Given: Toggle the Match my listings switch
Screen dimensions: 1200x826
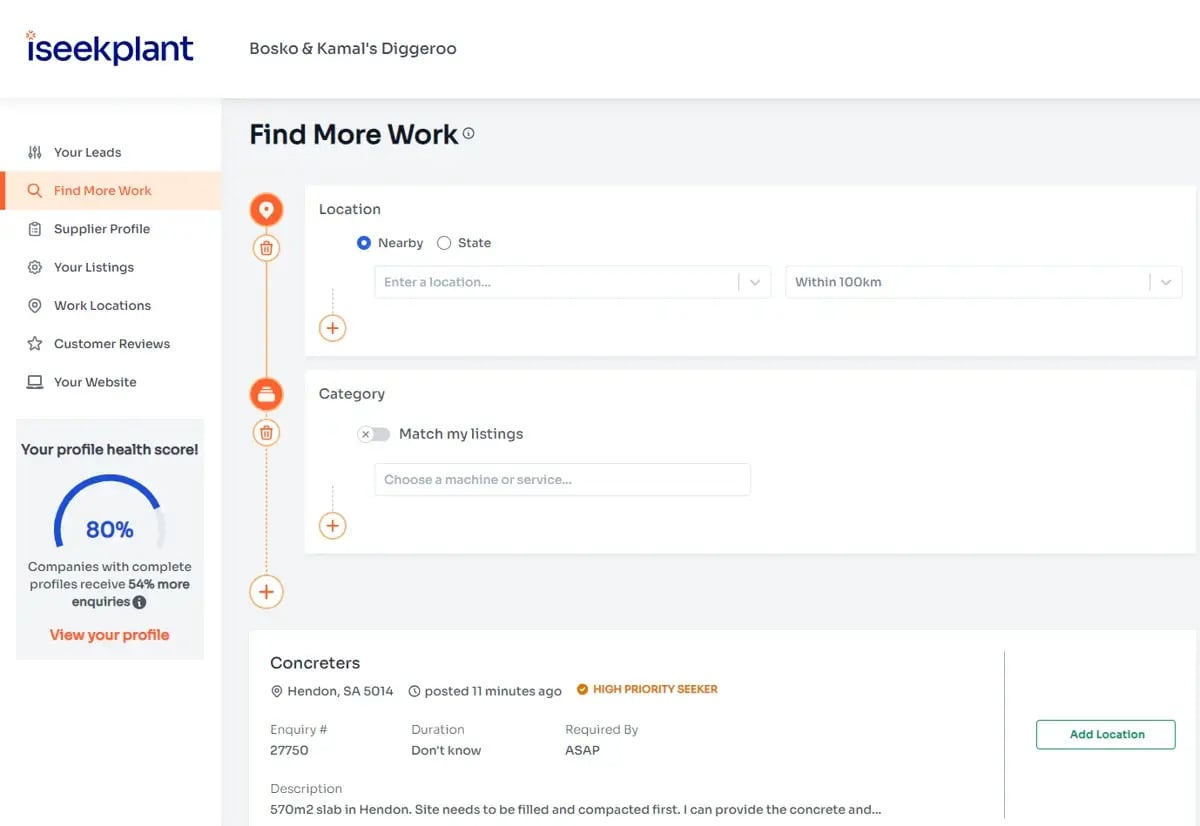Looking at the screenshot, I should [374, 434].
